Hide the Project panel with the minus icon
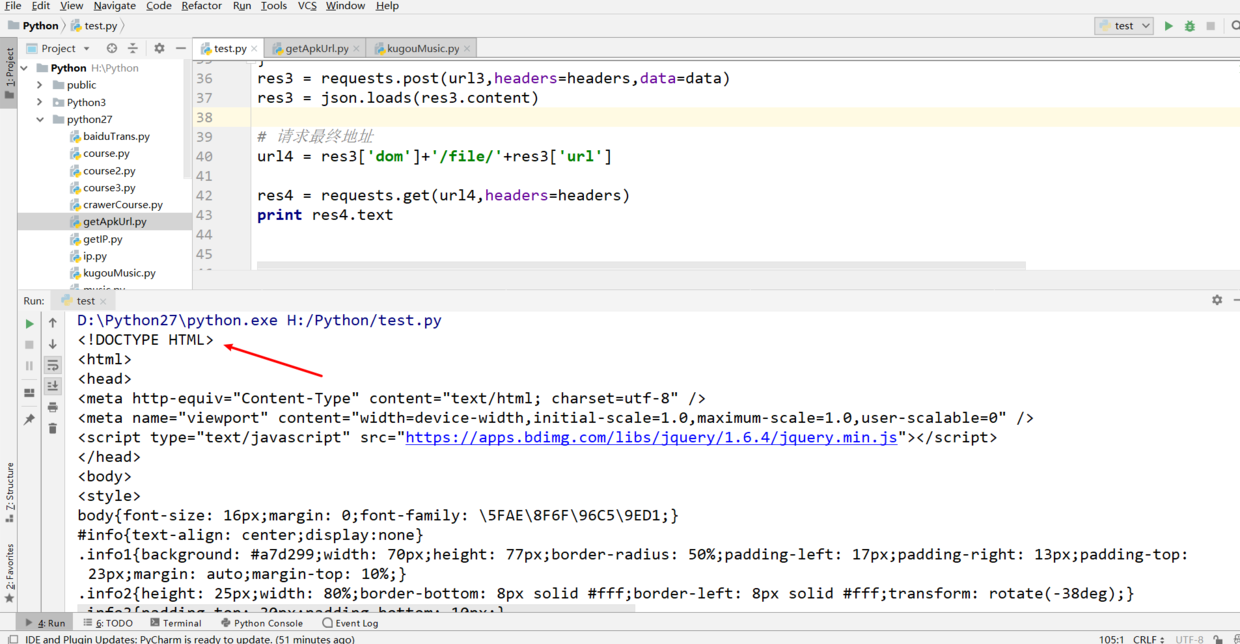 point(180,48)
